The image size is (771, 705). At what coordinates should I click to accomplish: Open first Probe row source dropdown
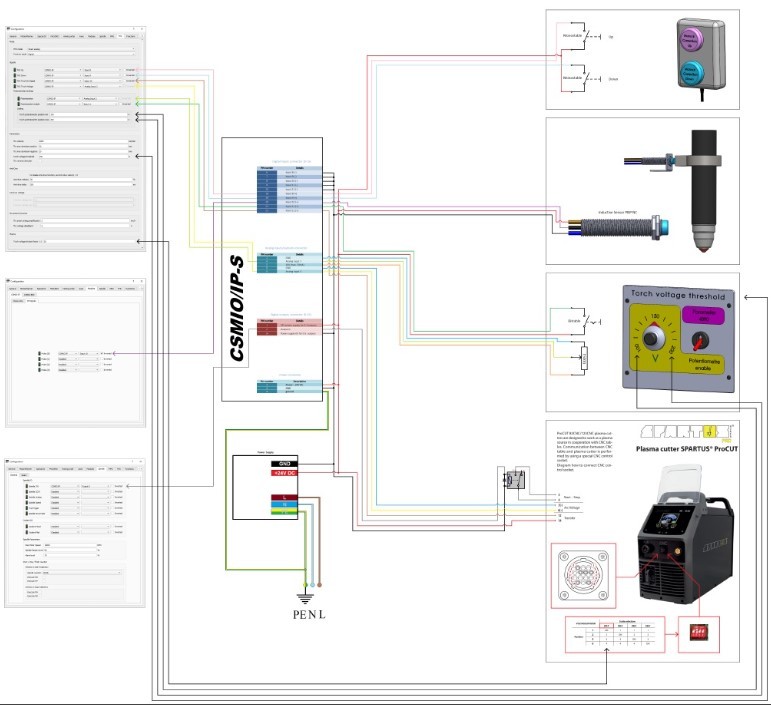[67, 353]
